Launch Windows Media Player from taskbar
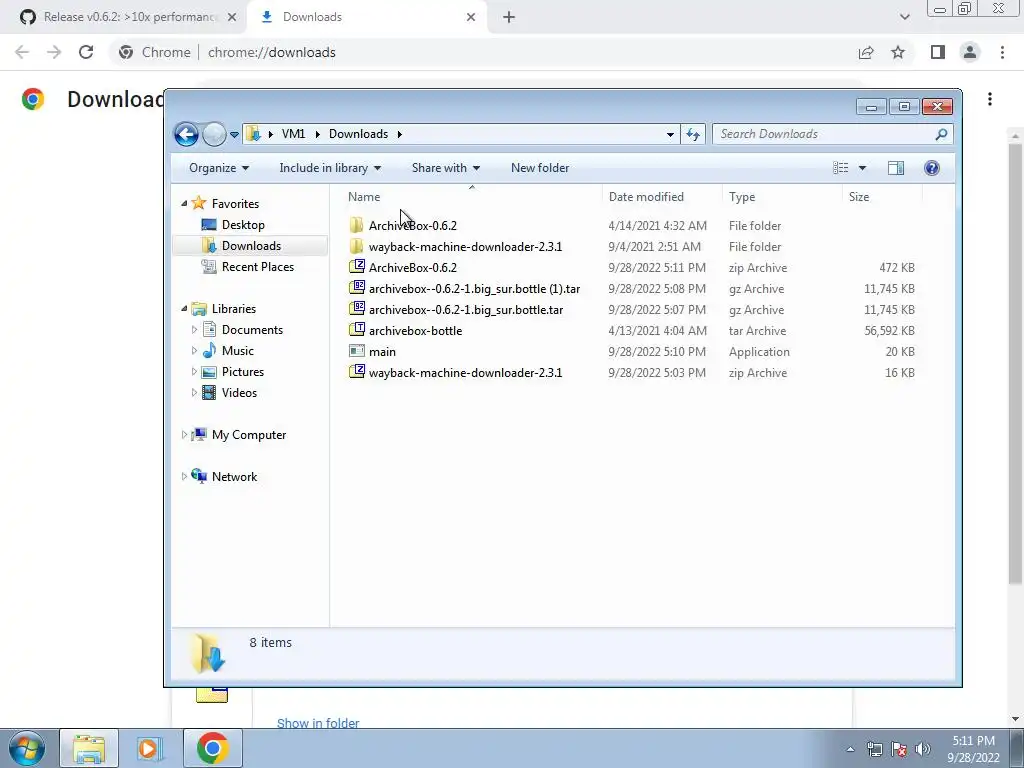 [x=149, y=748]
